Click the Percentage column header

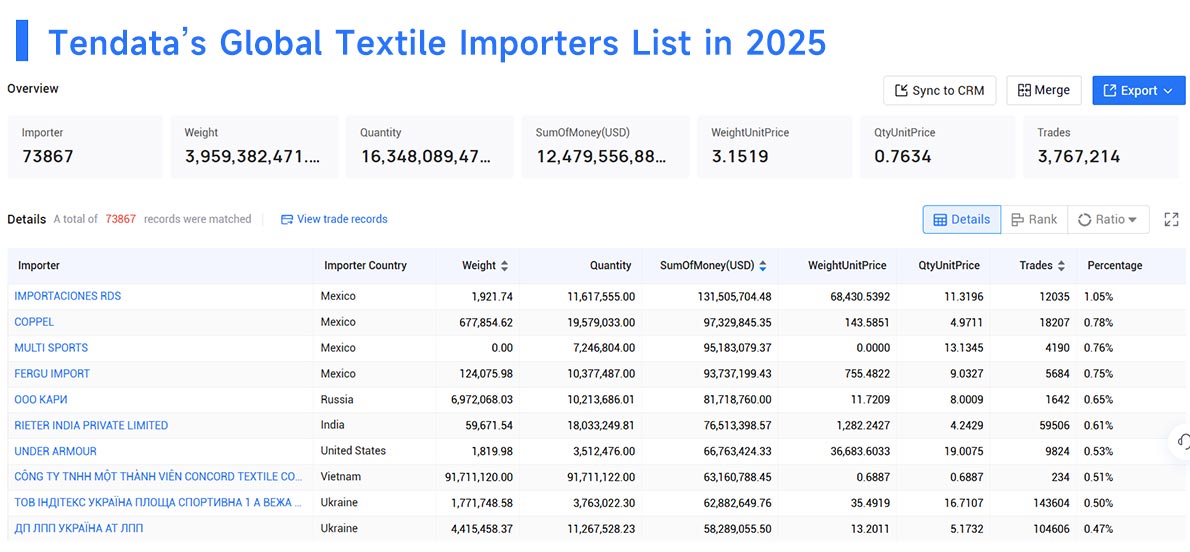1114,266
